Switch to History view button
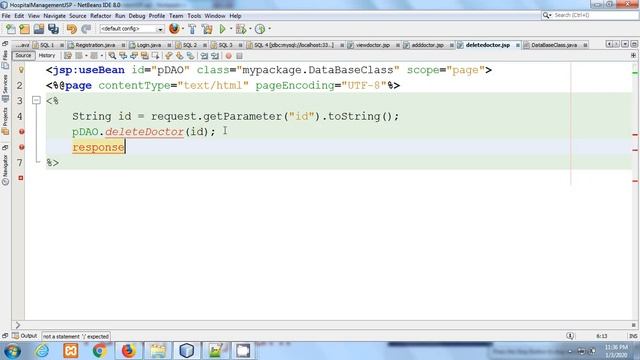Image resolution: width=640 pixels, height=360 pixels. point(47,56)
